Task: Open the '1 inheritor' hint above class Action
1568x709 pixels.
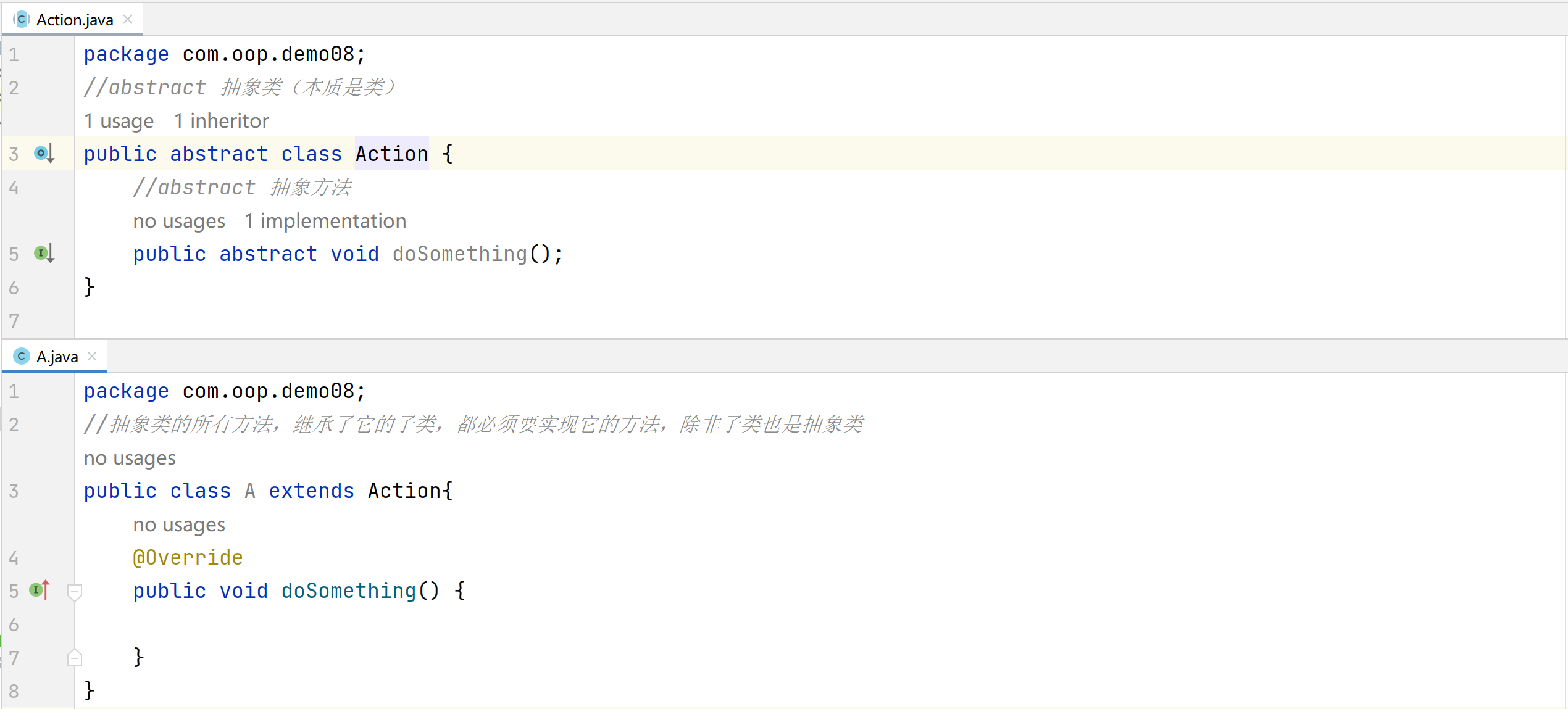Action: 221,121
